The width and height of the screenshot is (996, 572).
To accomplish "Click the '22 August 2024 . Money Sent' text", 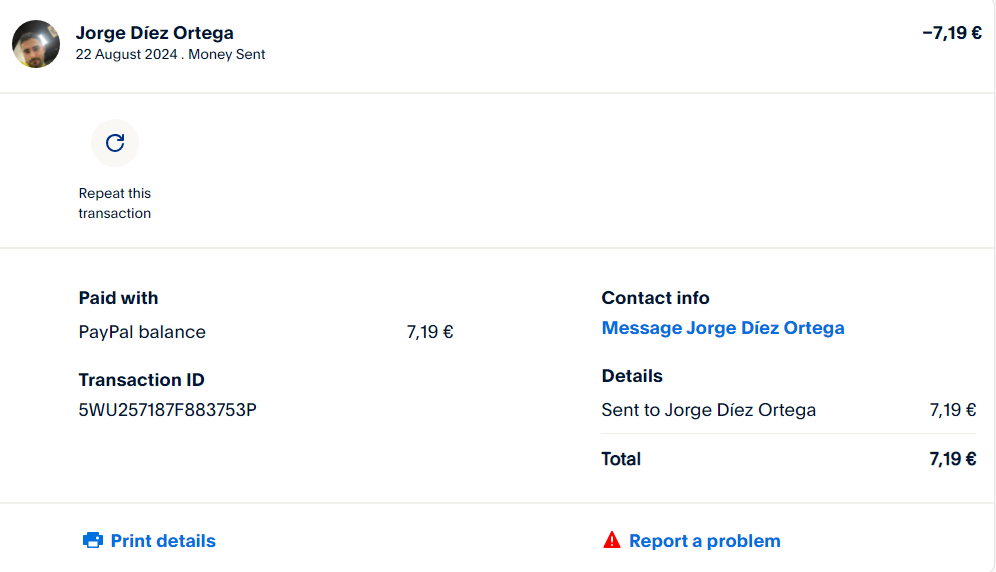I will [x=170, y=55].
